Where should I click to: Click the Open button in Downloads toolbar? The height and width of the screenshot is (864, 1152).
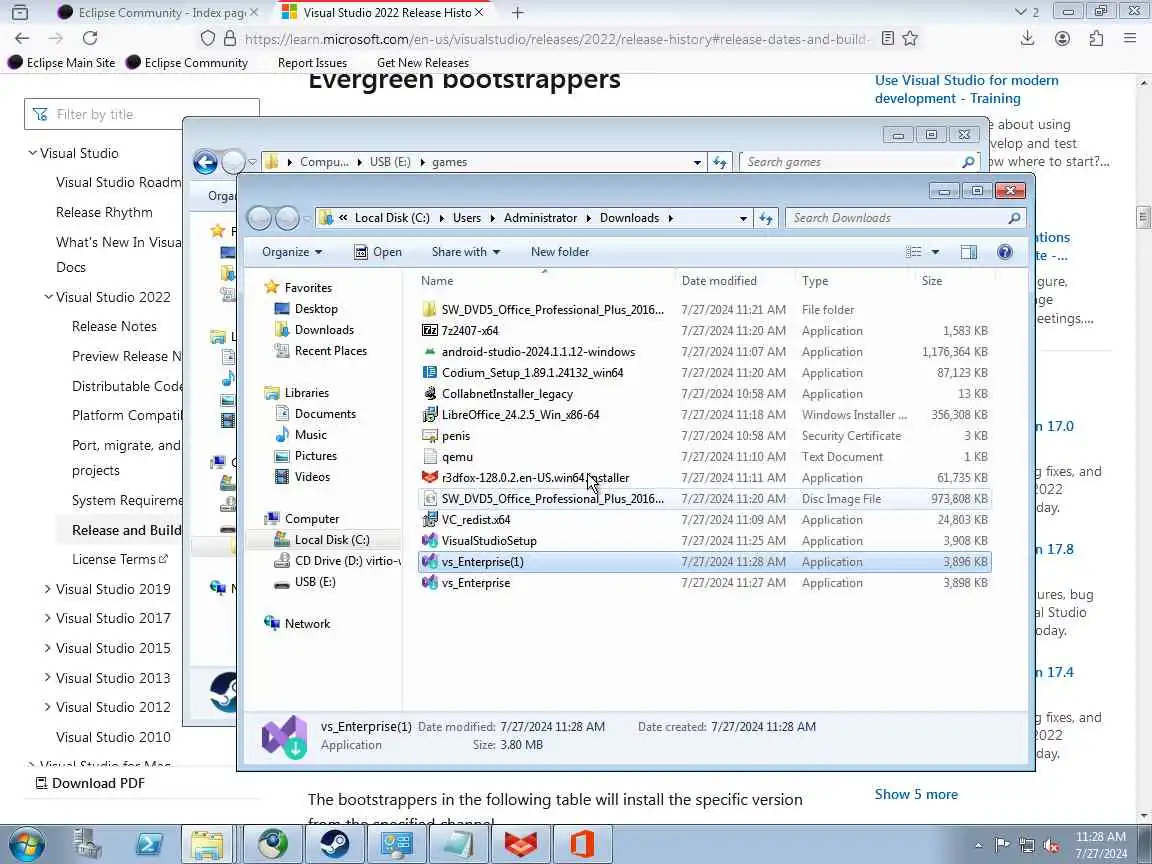(x=378, y=252)
